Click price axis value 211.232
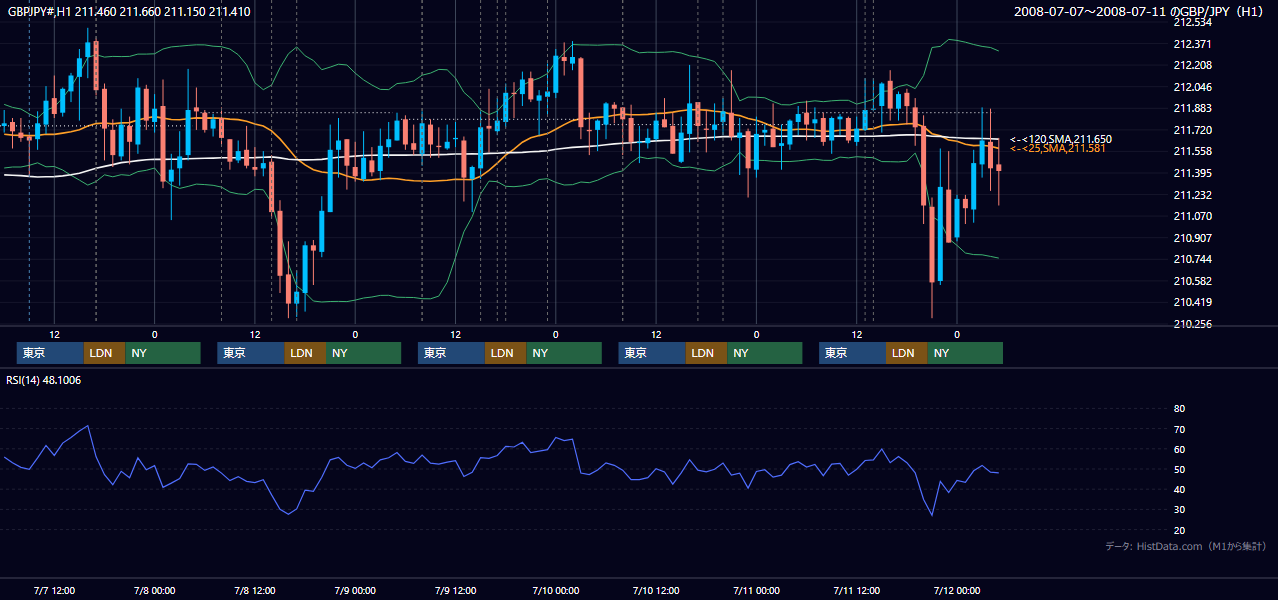Viewport: 1278px width, 600px height. click(1192, 195)
